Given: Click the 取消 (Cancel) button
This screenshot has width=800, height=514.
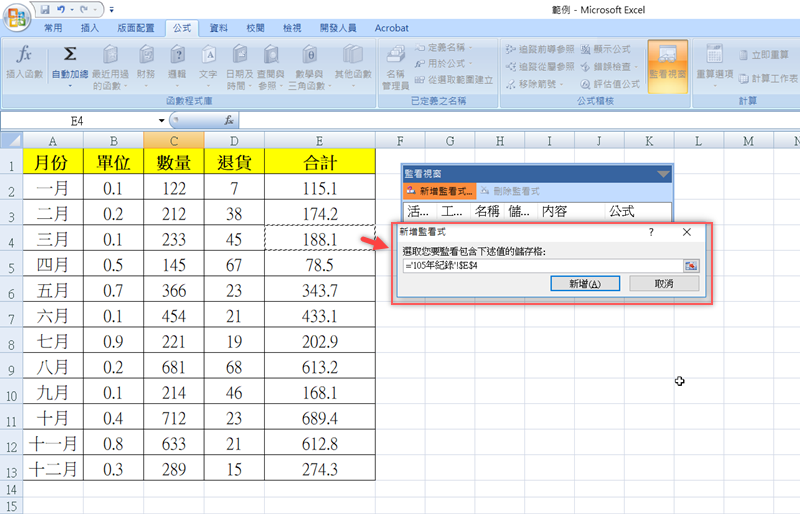Looking at the screenshot, I should point(663,284).
